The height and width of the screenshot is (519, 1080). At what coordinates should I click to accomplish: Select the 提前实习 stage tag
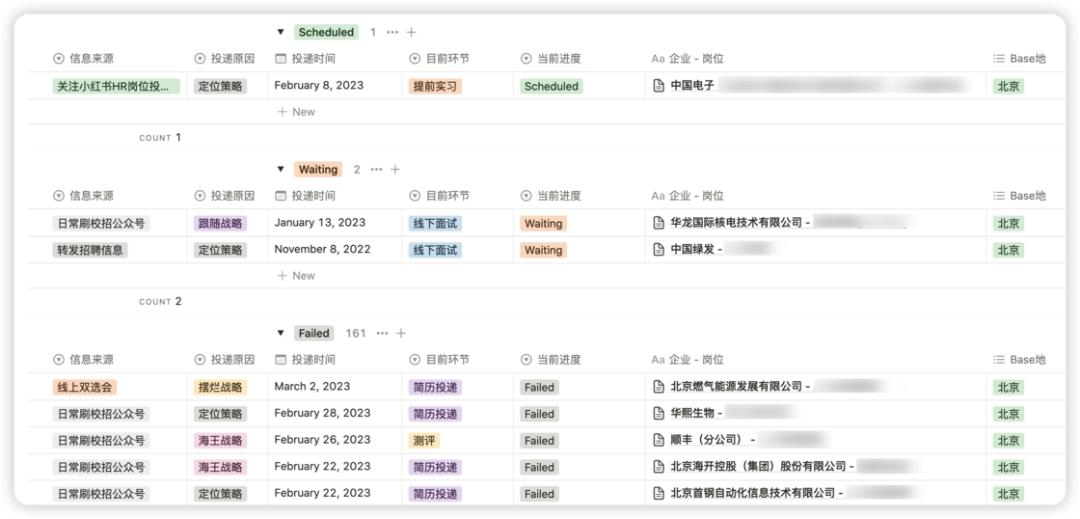tap(435, 86)
